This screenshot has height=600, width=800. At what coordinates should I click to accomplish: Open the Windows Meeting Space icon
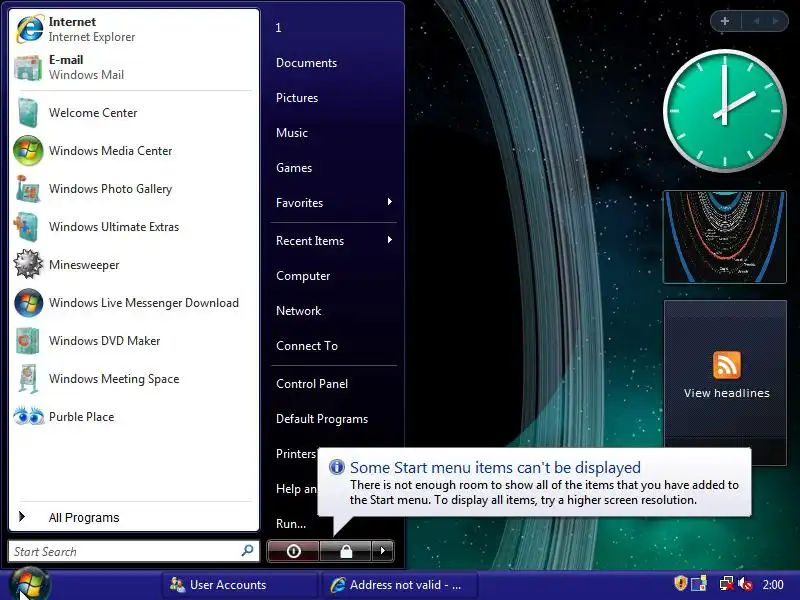tap(29, 379)
